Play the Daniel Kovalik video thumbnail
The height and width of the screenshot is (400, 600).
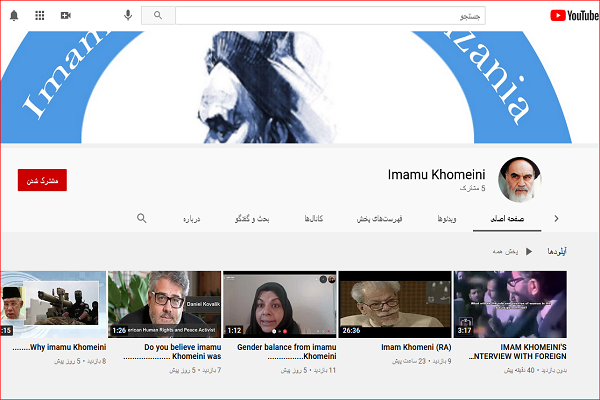coord(164,303)
